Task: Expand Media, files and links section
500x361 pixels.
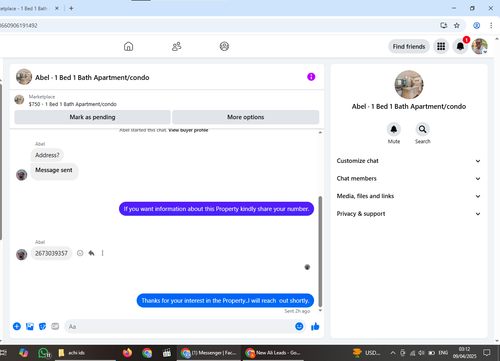Action: [x=409, y=196]
